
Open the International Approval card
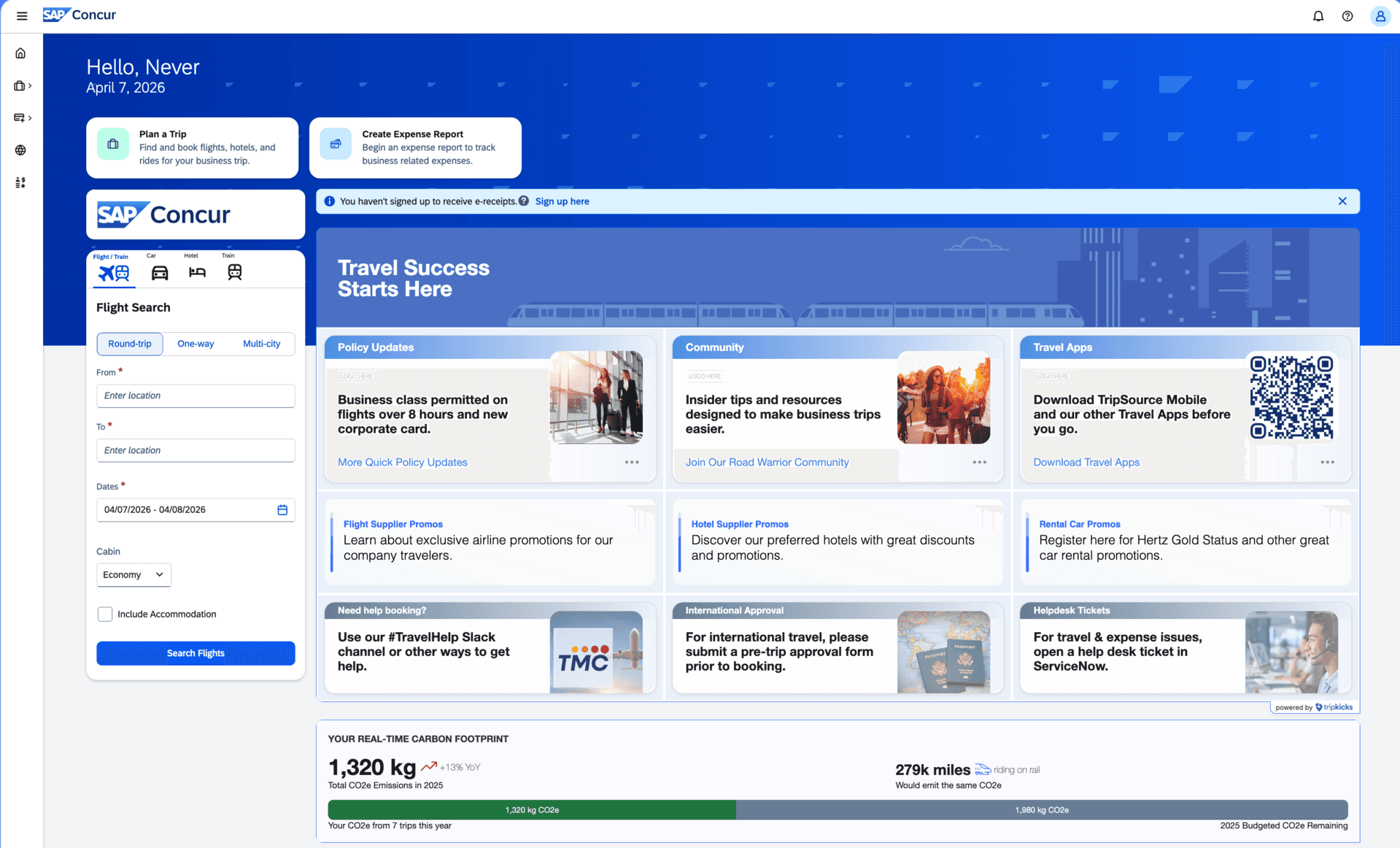[838, 648]
